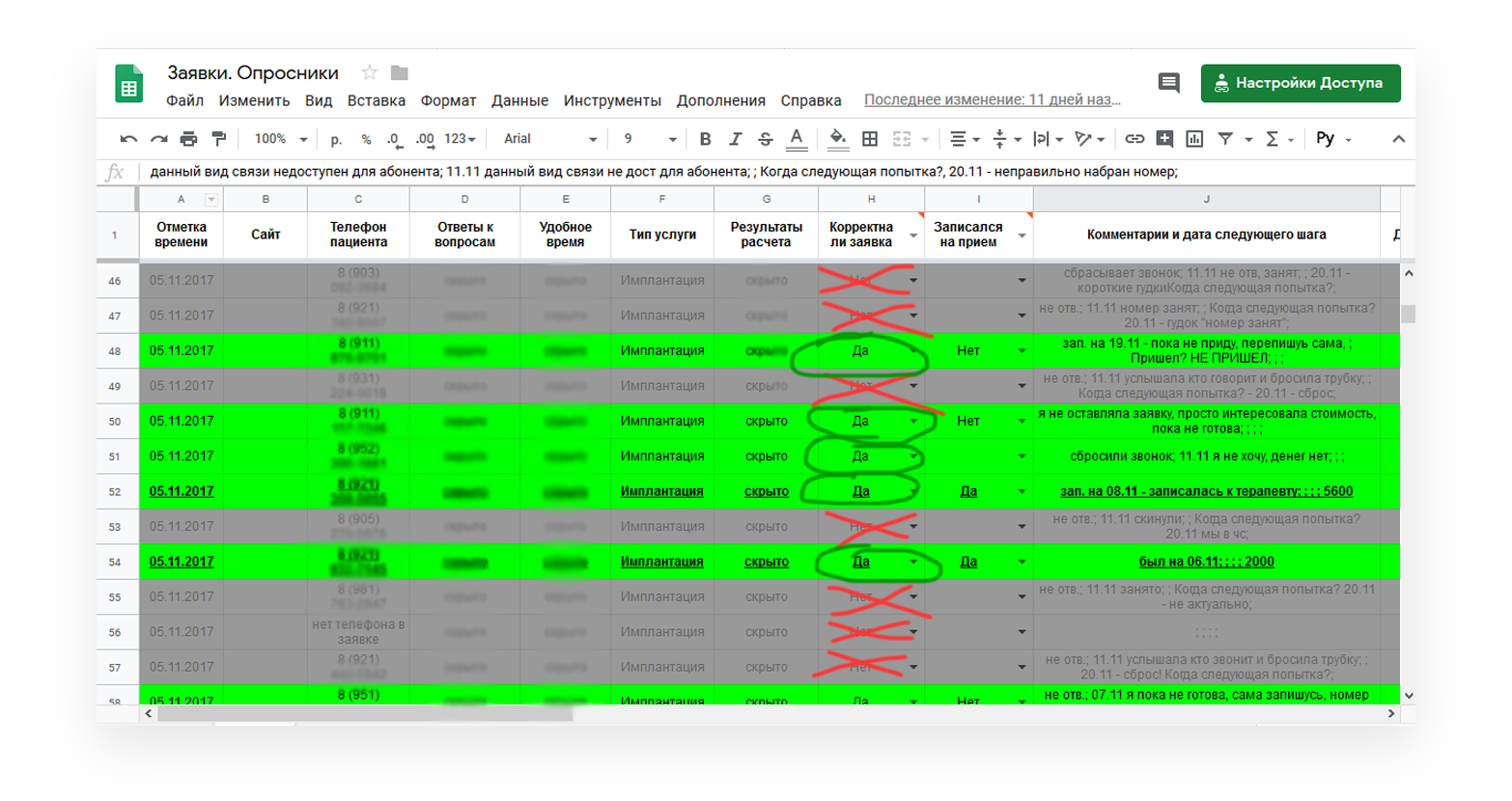Open the zoom 100% dropdown

(x=280, y=139)
